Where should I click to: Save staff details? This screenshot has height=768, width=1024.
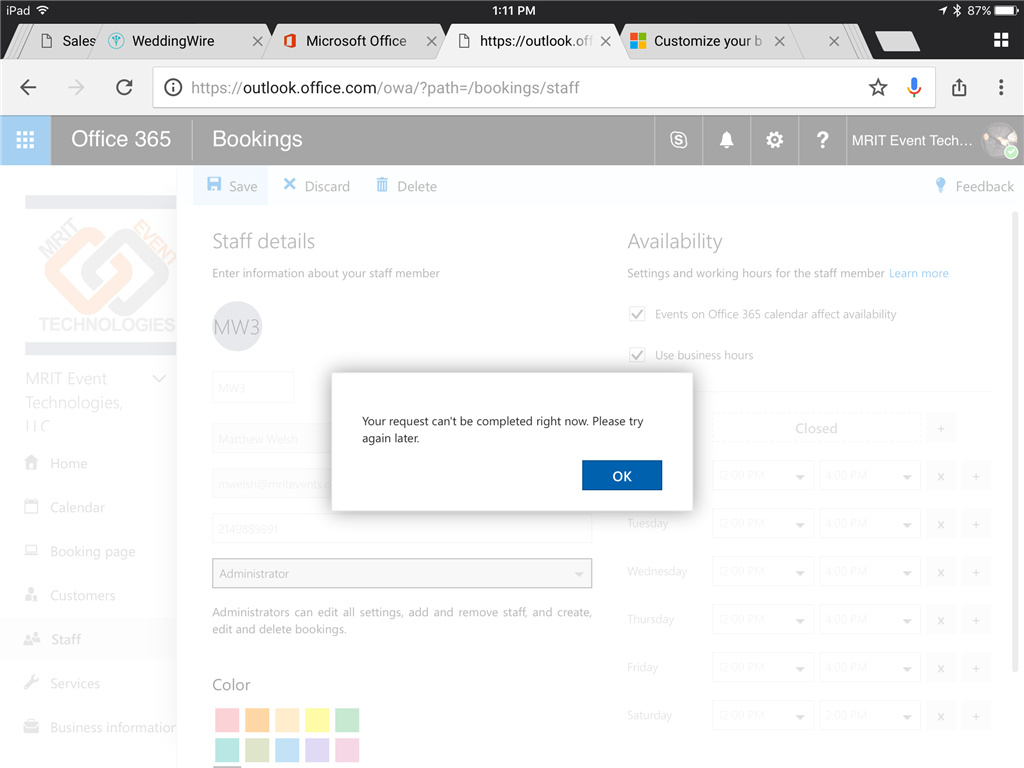[232, 186]
